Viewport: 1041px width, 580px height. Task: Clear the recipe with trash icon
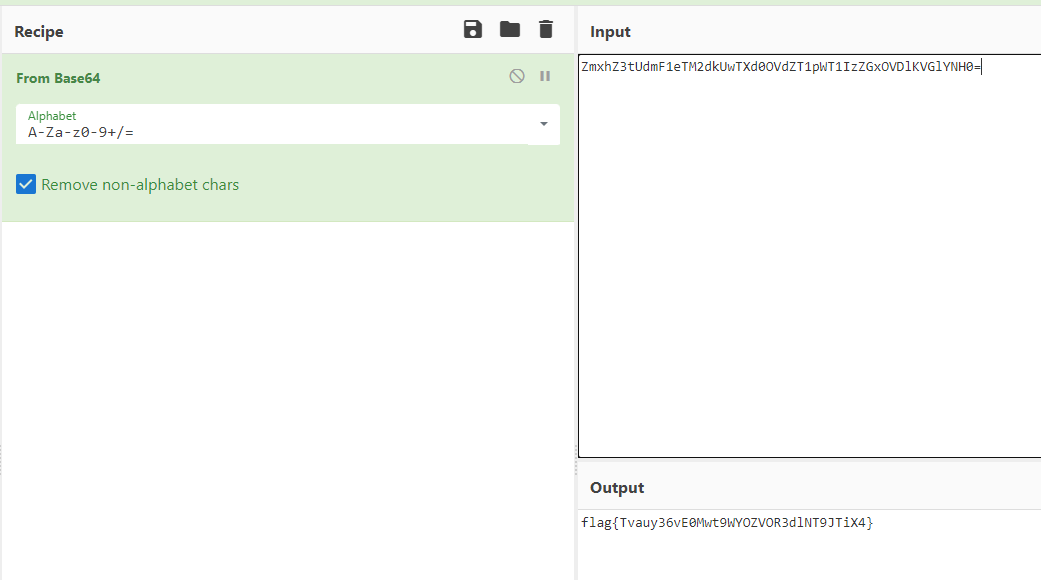(546, 29)
